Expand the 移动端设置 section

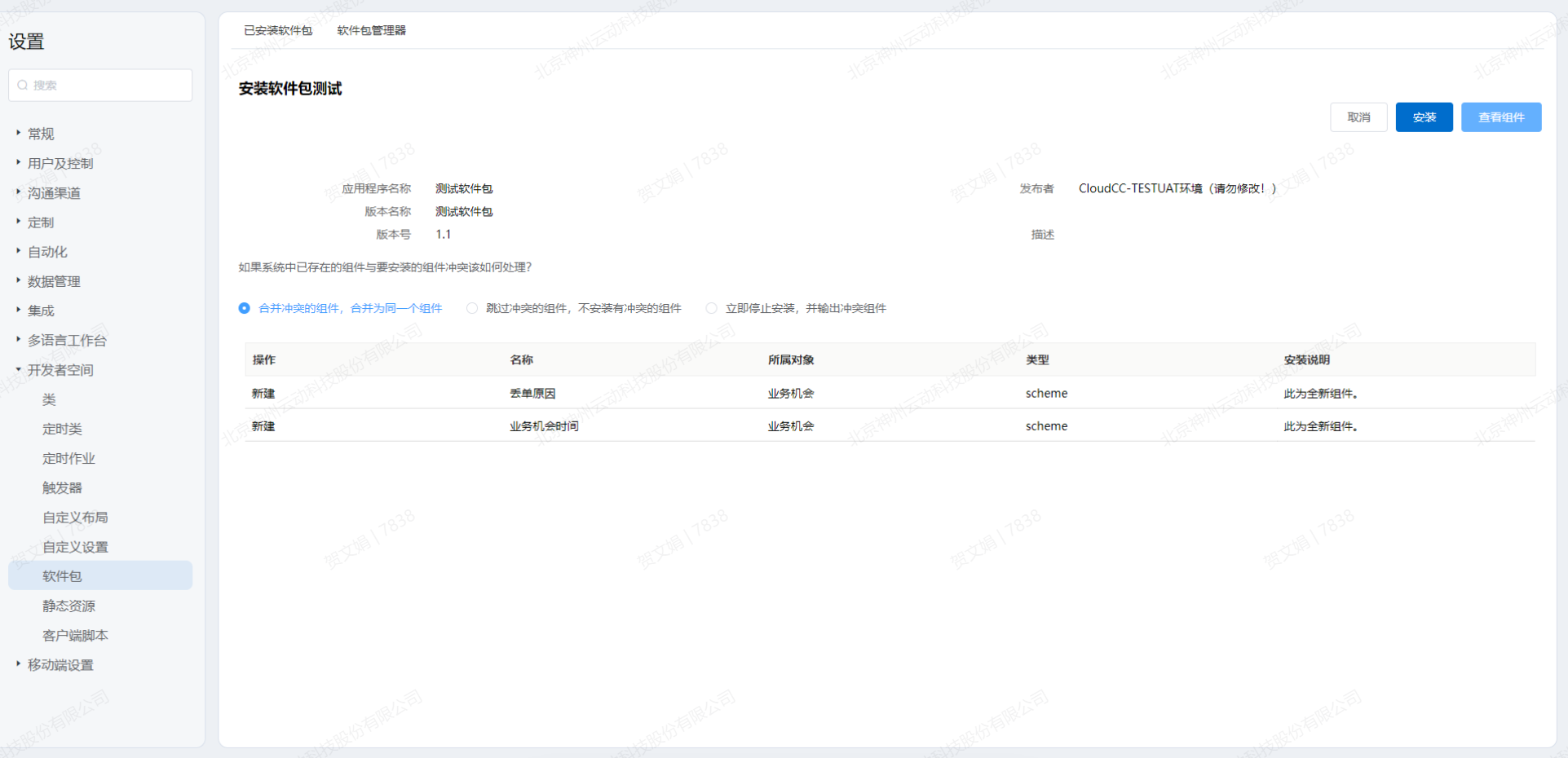(19, 664)
